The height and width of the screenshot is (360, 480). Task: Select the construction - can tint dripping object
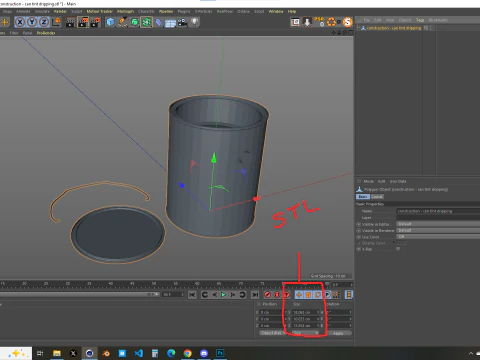pyautogui.click(x=394, y=28)
